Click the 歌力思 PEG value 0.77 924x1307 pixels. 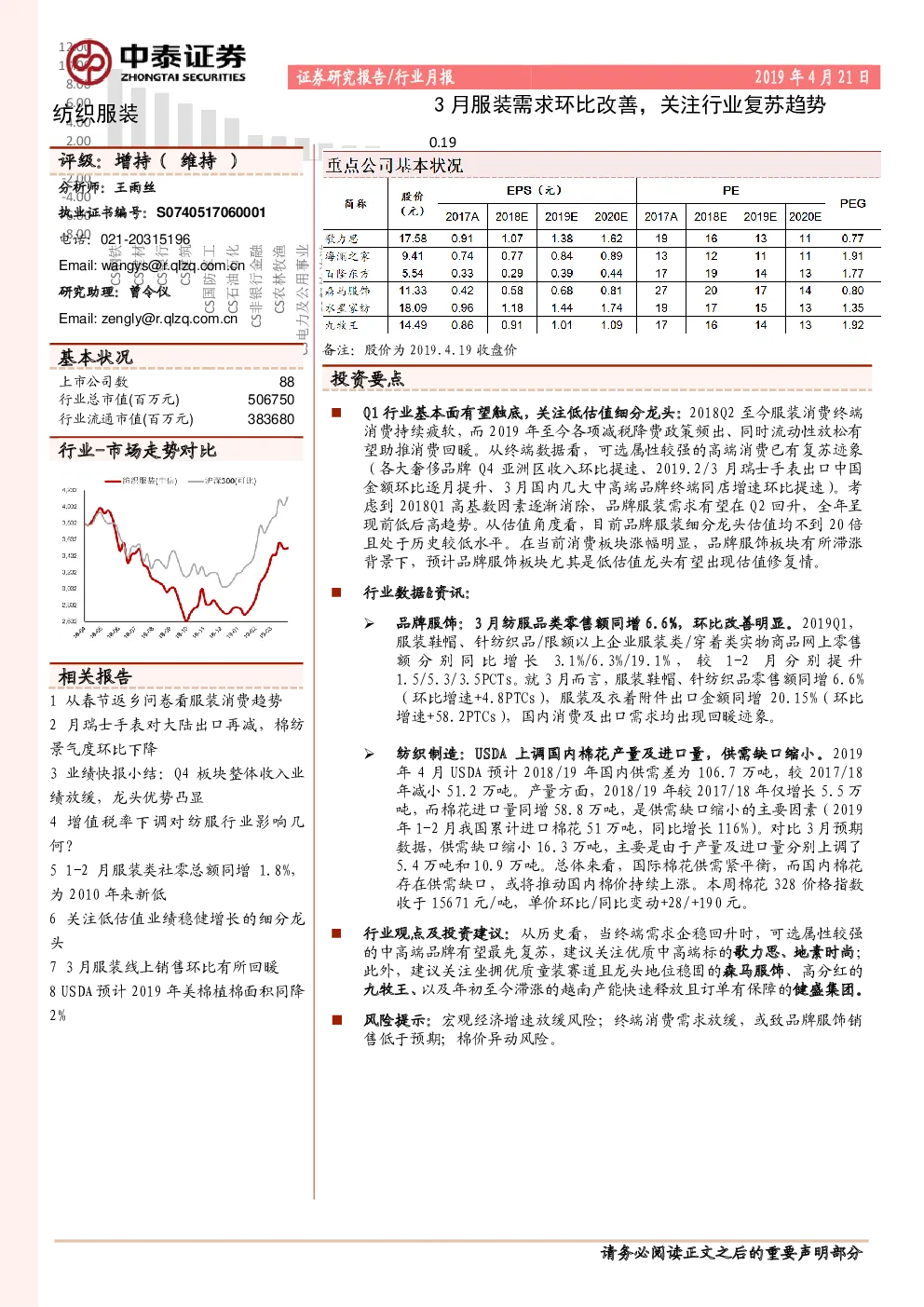[x=852, y=238]
